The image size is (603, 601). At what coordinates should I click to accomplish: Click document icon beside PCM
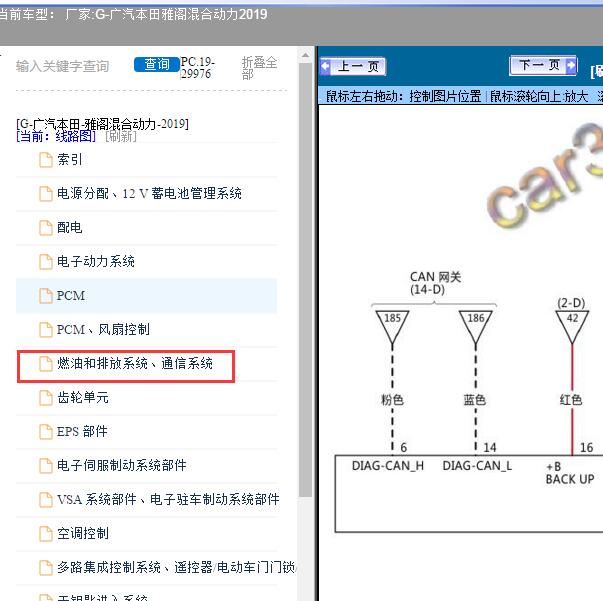[46, 296]
